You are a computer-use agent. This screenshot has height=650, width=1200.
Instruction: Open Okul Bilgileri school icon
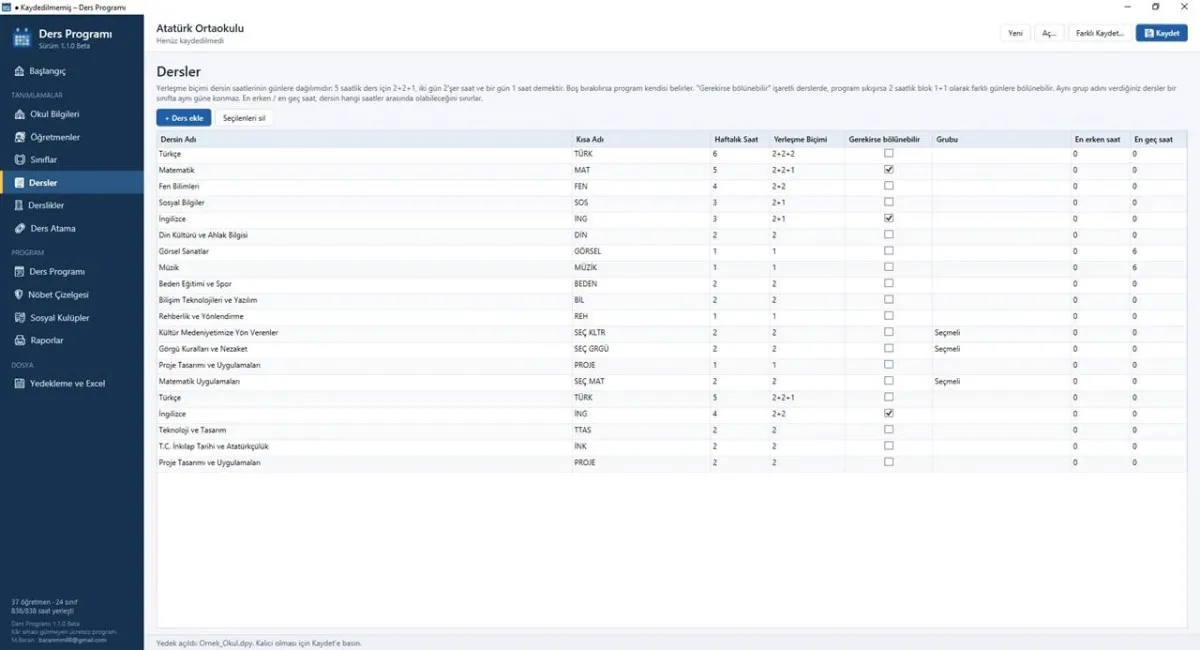(20, 114)
